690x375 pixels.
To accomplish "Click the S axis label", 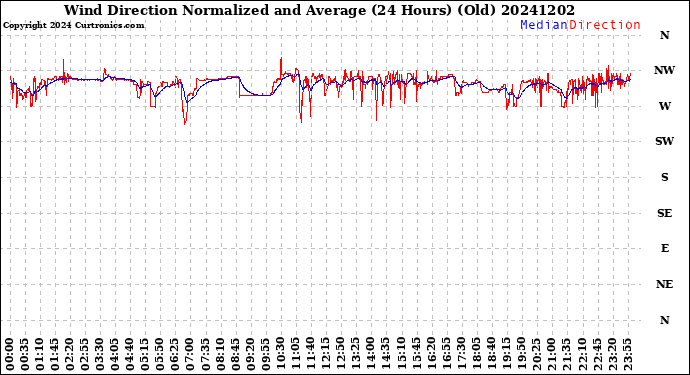I will click(664, 177).
